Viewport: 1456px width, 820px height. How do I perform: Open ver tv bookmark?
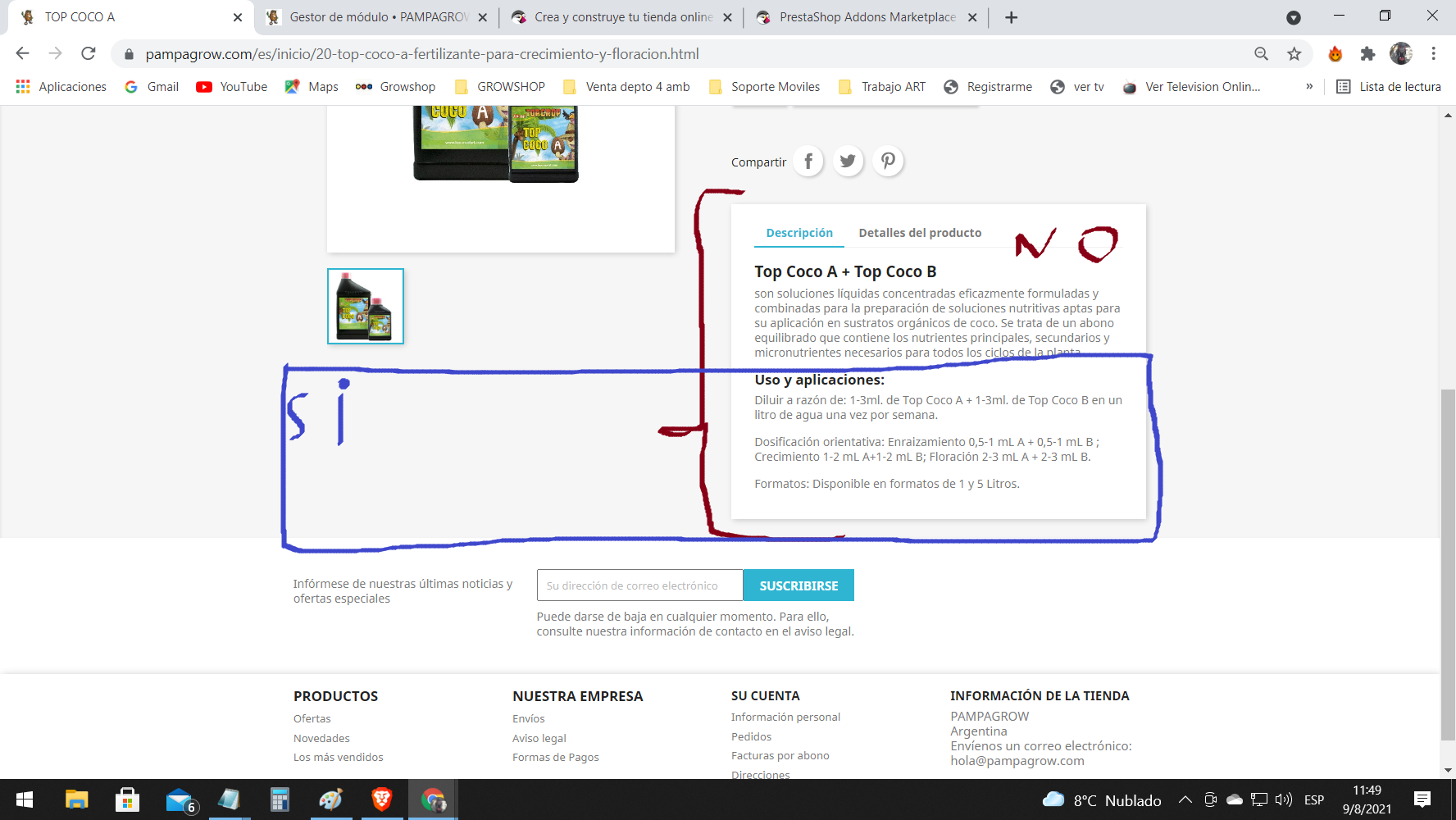pos(1077,87)
